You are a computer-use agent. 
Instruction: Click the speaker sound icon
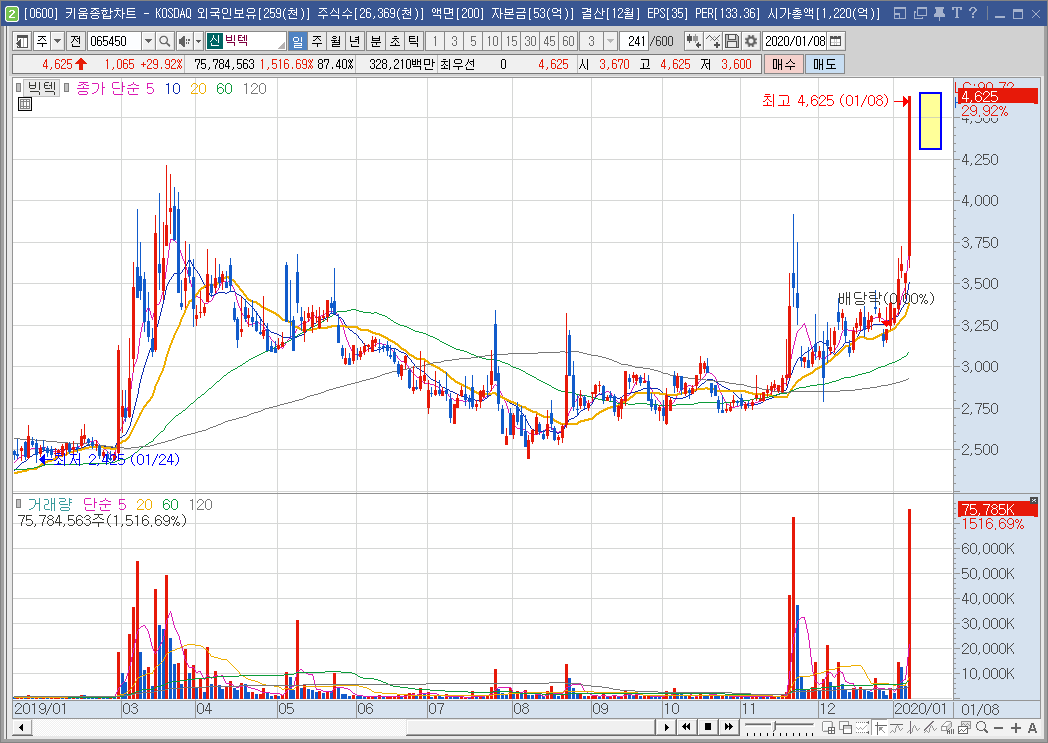[x=184, y=41]
